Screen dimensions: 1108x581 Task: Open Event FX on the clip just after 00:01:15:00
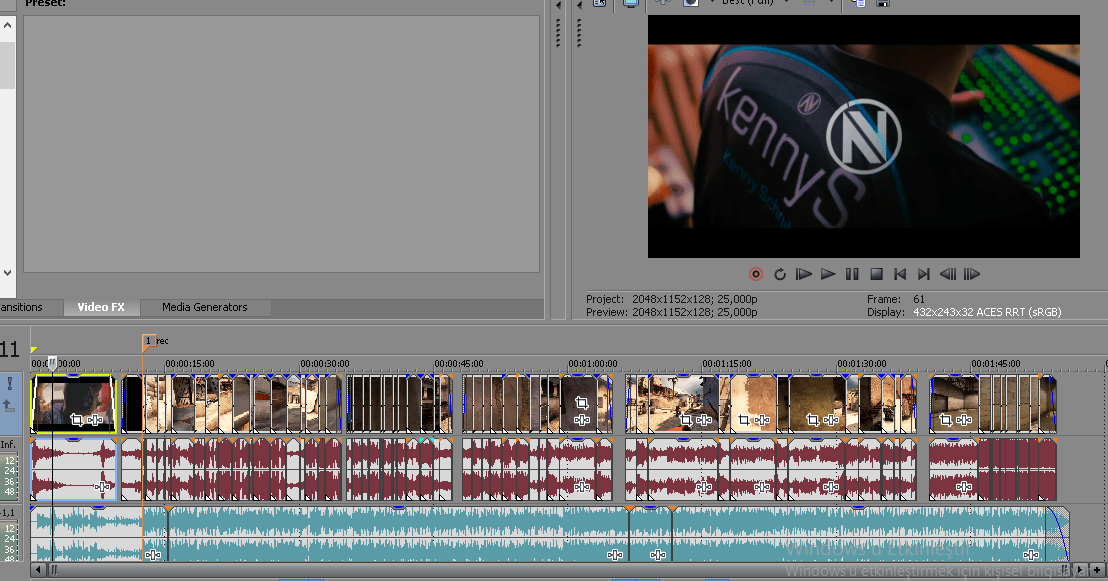point(762,421)
